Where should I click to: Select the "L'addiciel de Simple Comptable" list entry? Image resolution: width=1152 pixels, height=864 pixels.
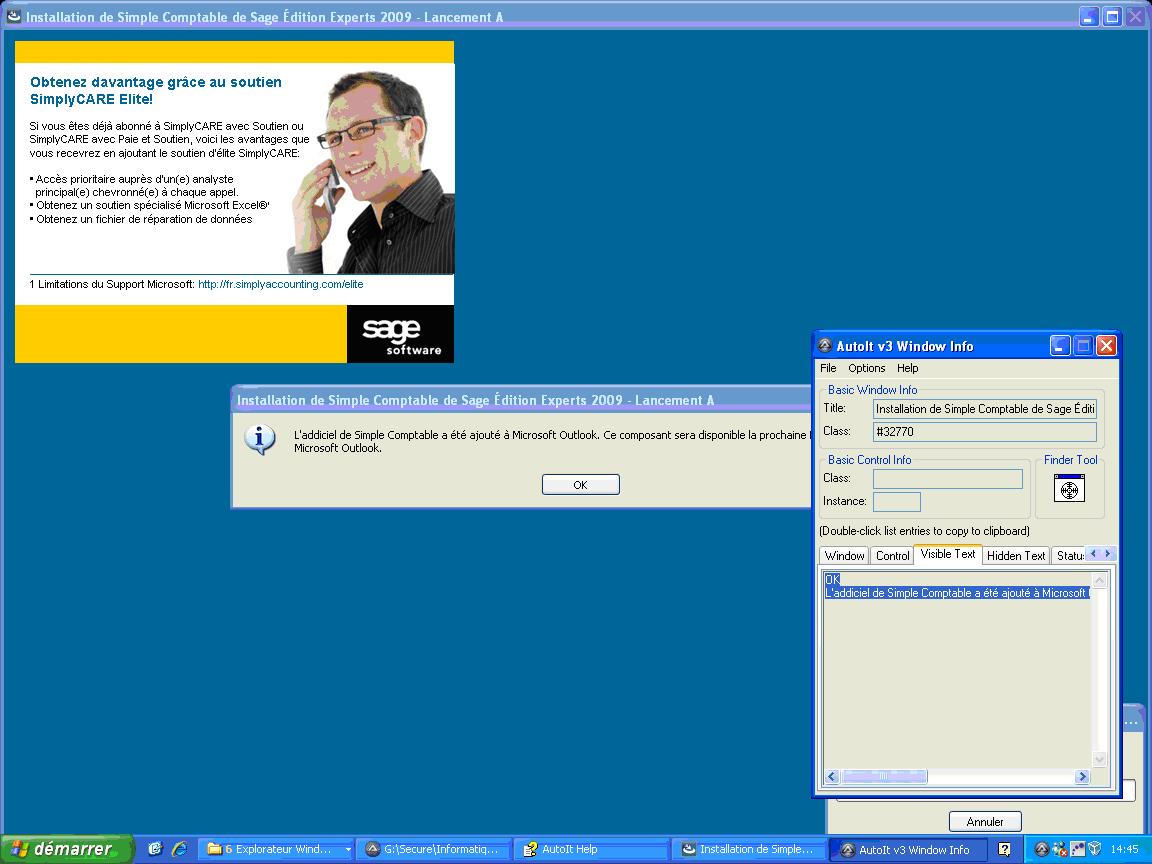[957, 593]
